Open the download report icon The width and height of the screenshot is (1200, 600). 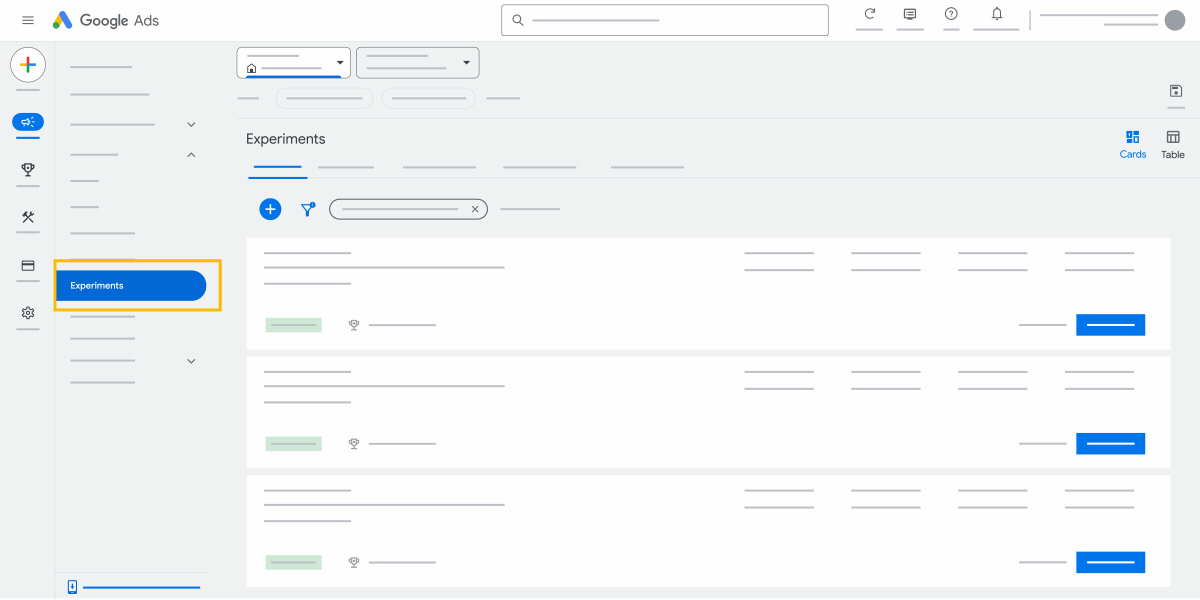coord(1175,91)
